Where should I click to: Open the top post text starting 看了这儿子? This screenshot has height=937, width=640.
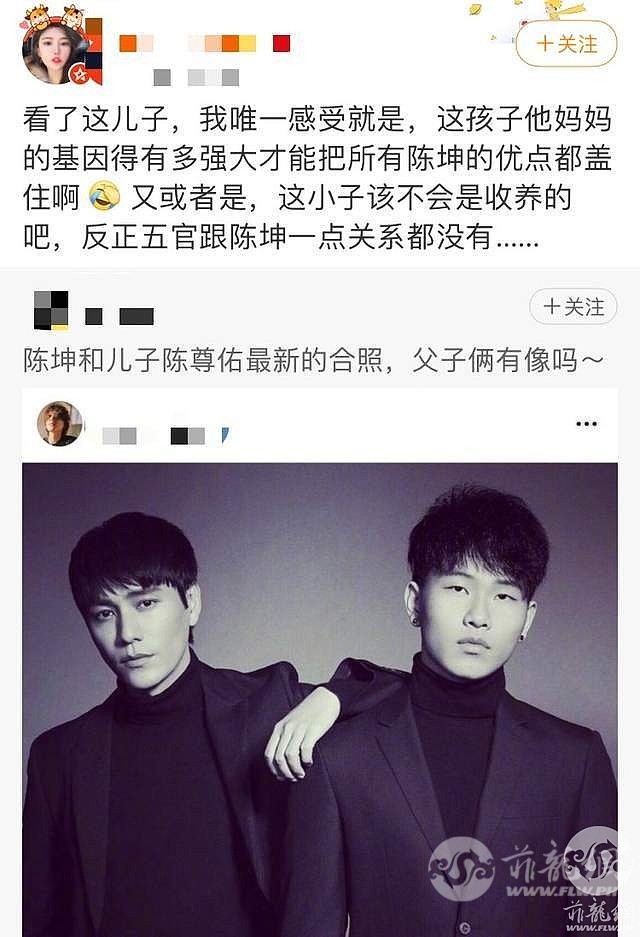pyautogui.click(x=317, y=178)
